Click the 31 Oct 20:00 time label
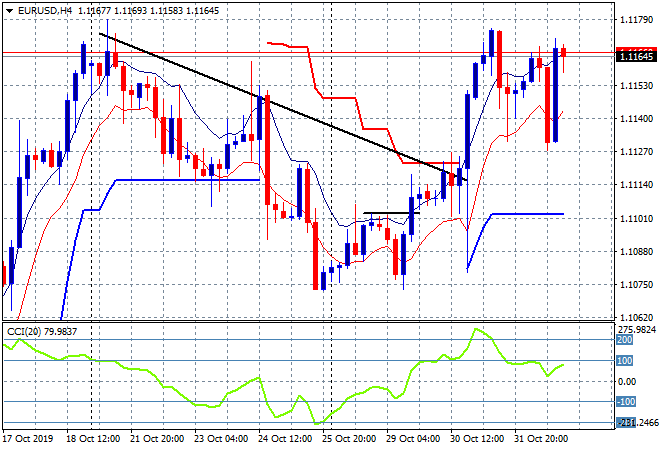The height and width of the screenshot is (450, 660). pyautogui.click(x=541, y=439)
